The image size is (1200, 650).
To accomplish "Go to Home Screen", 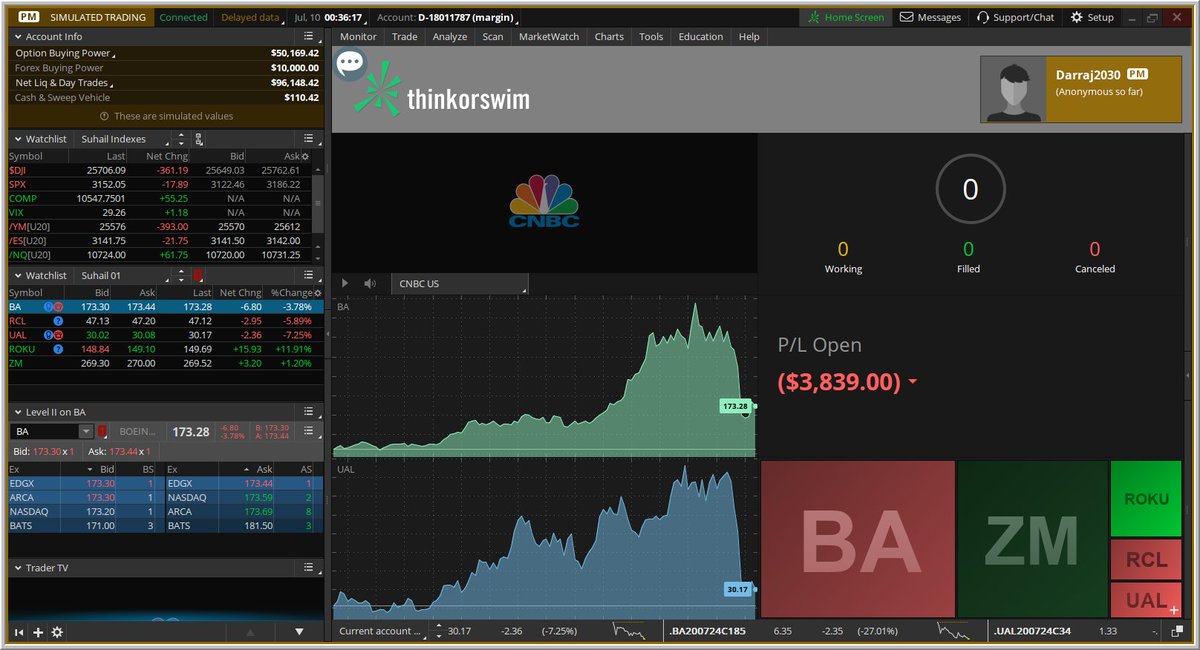I will 846,17.
